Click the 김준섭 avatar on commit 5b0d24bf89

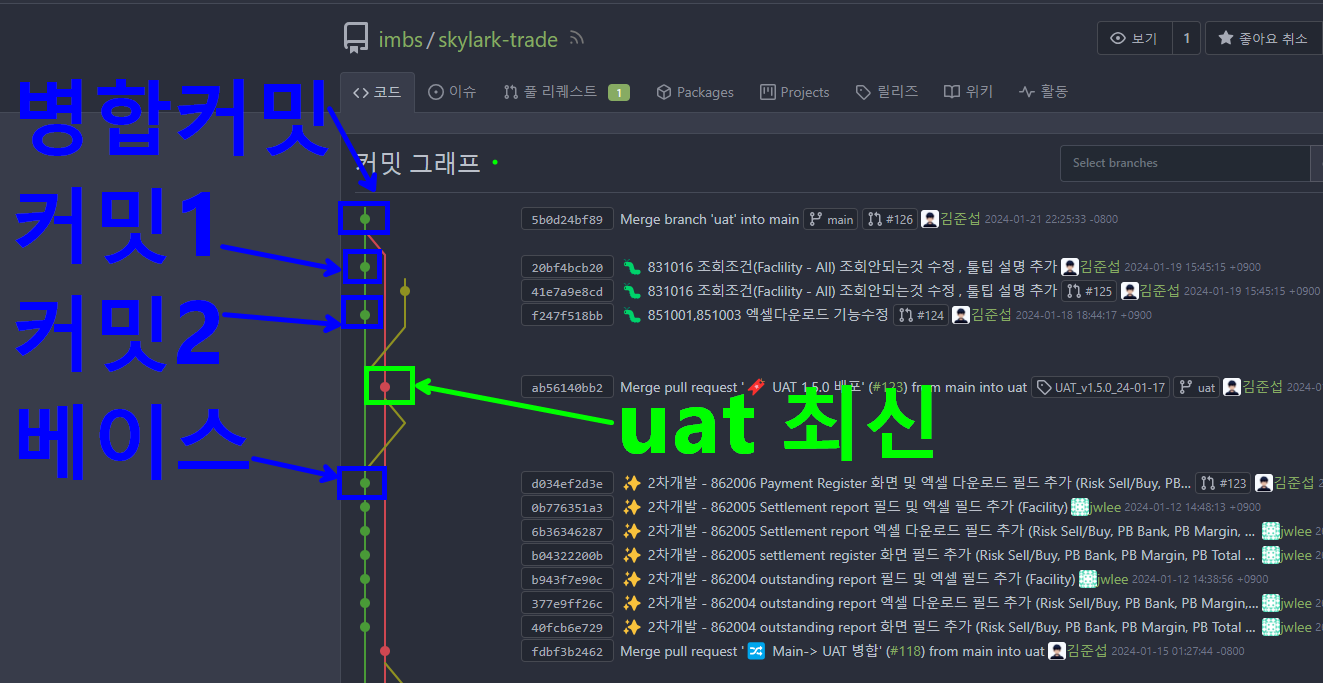click(x=930, y=219)
